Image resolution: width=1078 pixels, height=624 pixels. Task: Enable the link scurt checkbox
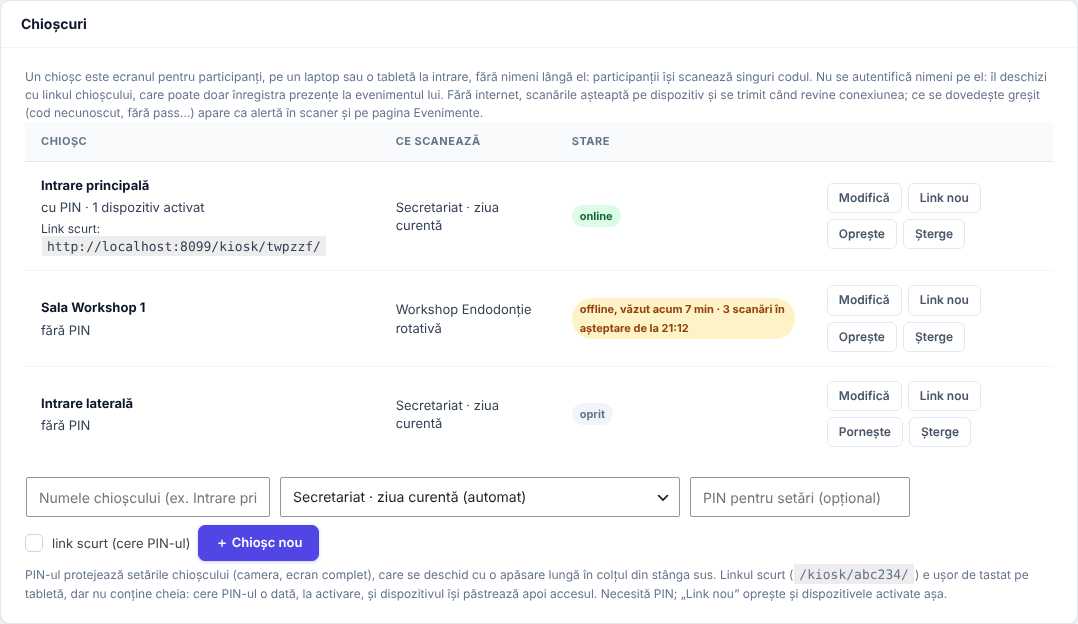pyautogui.click(x=34, y=543)
